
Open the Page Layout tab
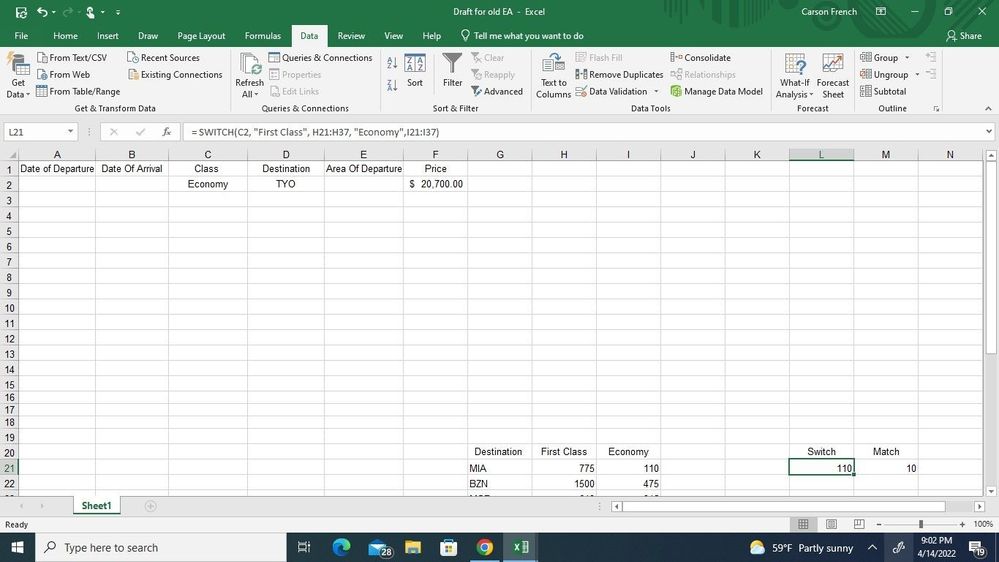201,36
